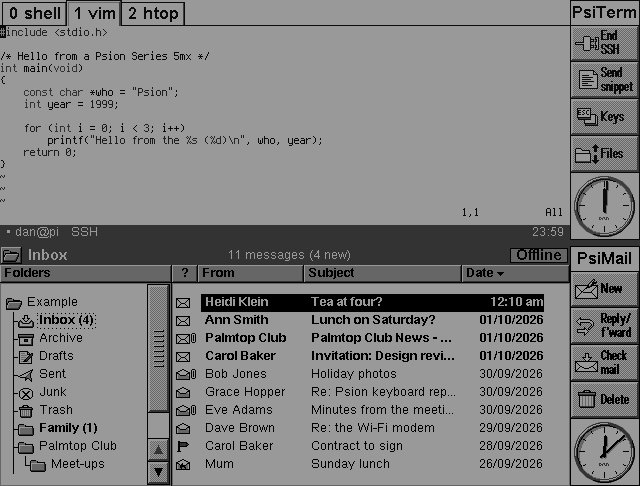Click the Archive box icon in folder tree
Viewport: 640px width, 486px height.
tap(26, 339)
